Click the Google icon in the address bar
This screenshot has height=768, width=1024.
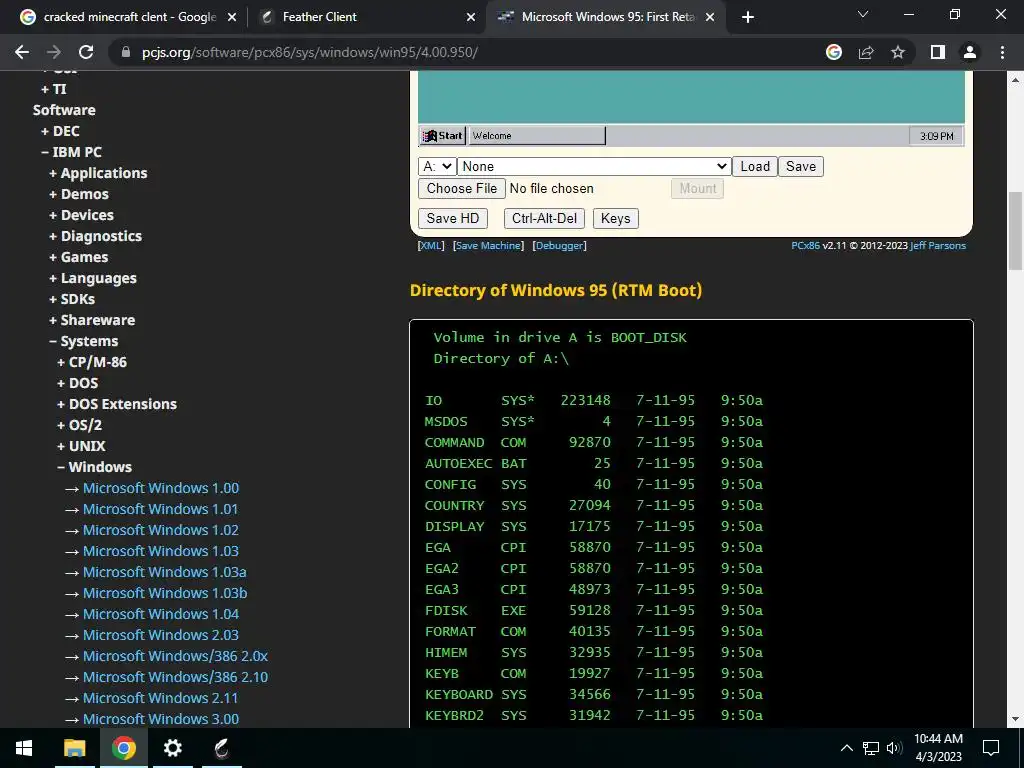tap(834, 52)
